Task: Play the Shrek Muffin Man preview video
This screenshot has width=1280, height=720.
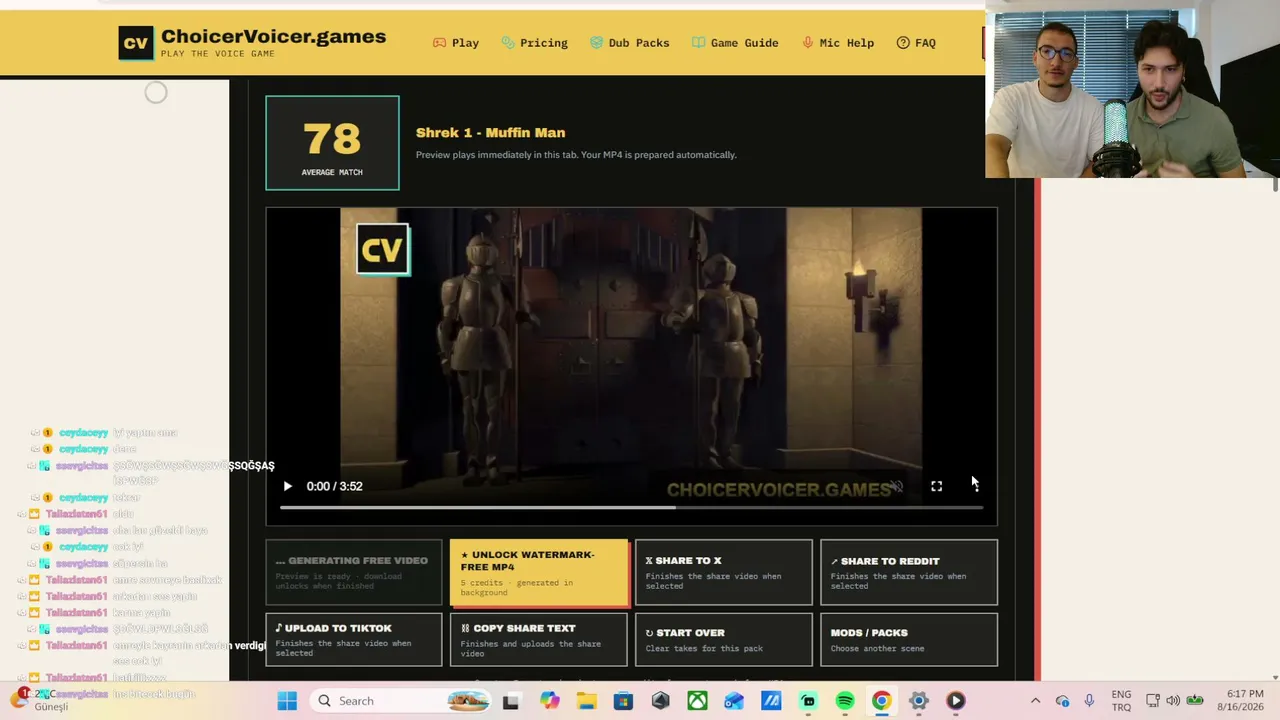Action: point(287,486)
